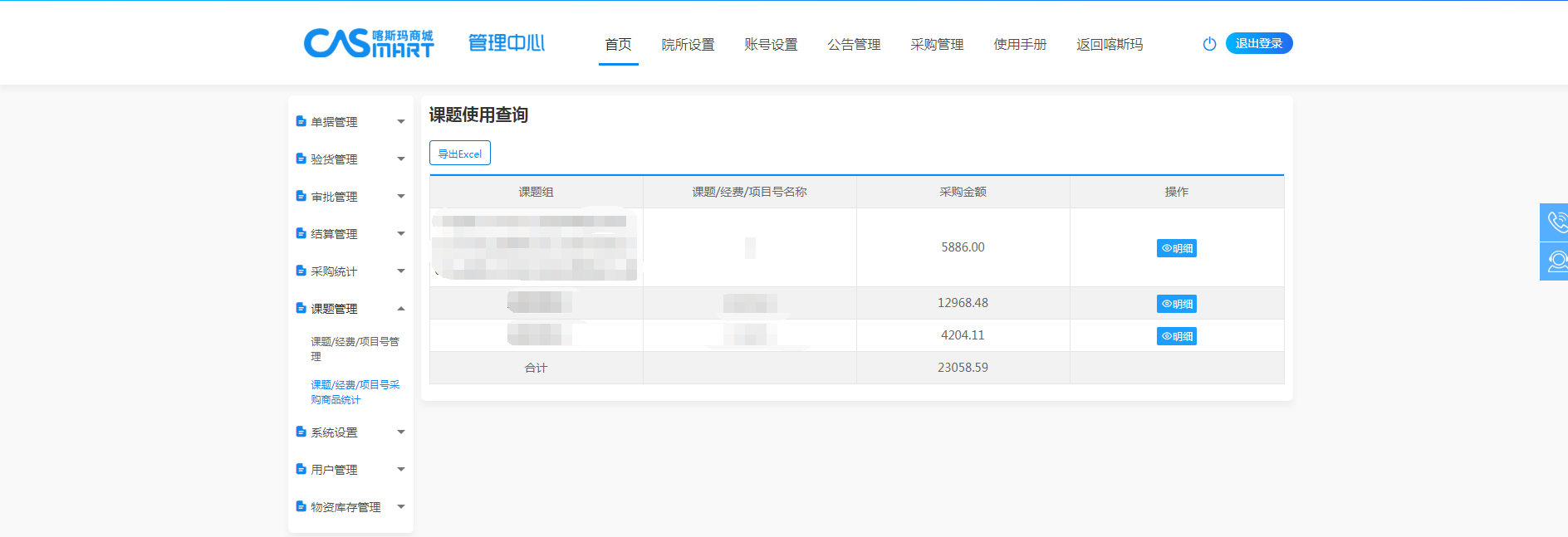
Task: Expand the 采购统计 sidebar arrow
Action: pos(401,271)
